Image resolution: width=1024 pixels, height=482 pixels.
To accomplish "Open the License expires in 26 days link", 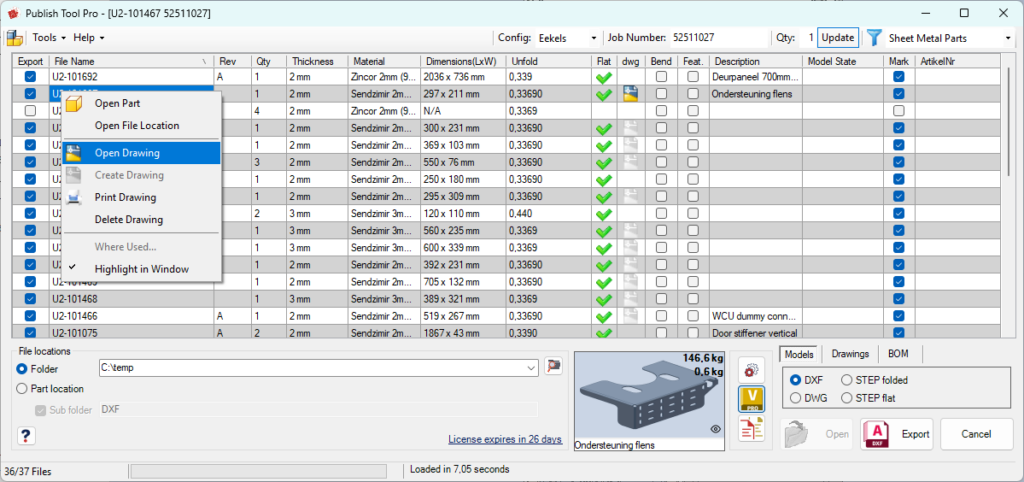I will 505,439.
